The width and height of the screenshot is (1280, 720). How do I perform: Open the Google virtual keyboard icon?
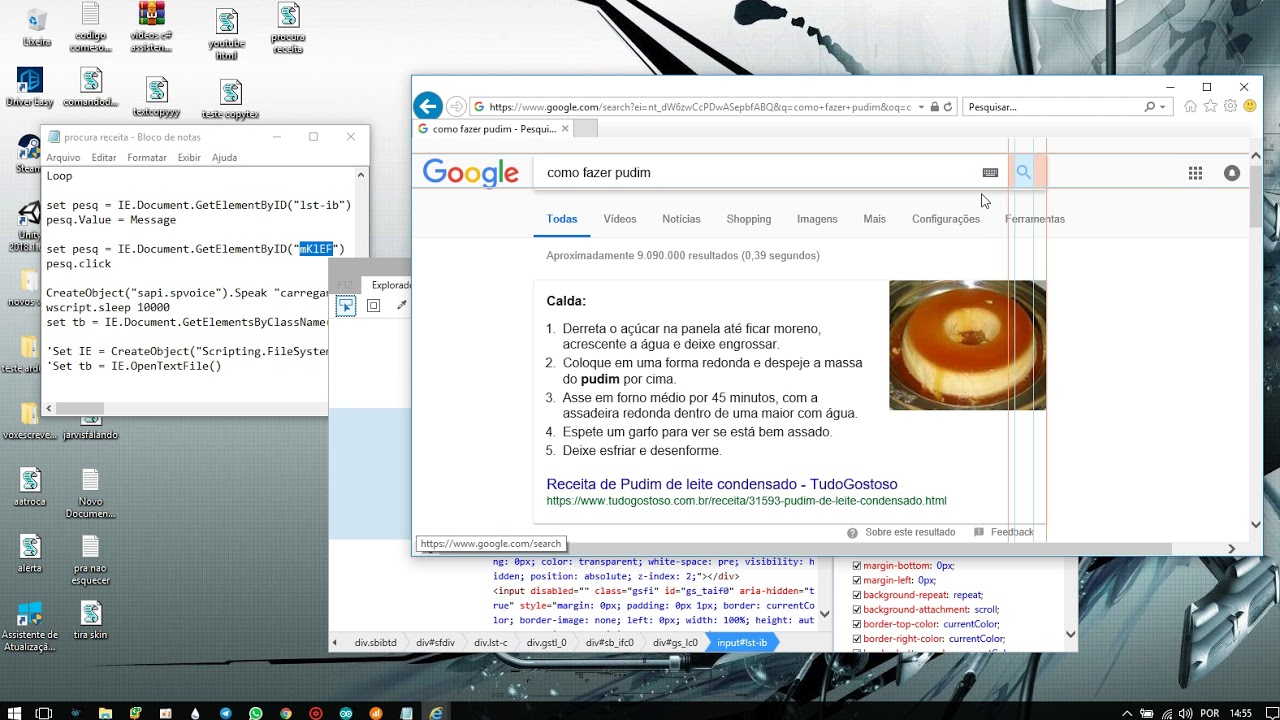[990, 173]
